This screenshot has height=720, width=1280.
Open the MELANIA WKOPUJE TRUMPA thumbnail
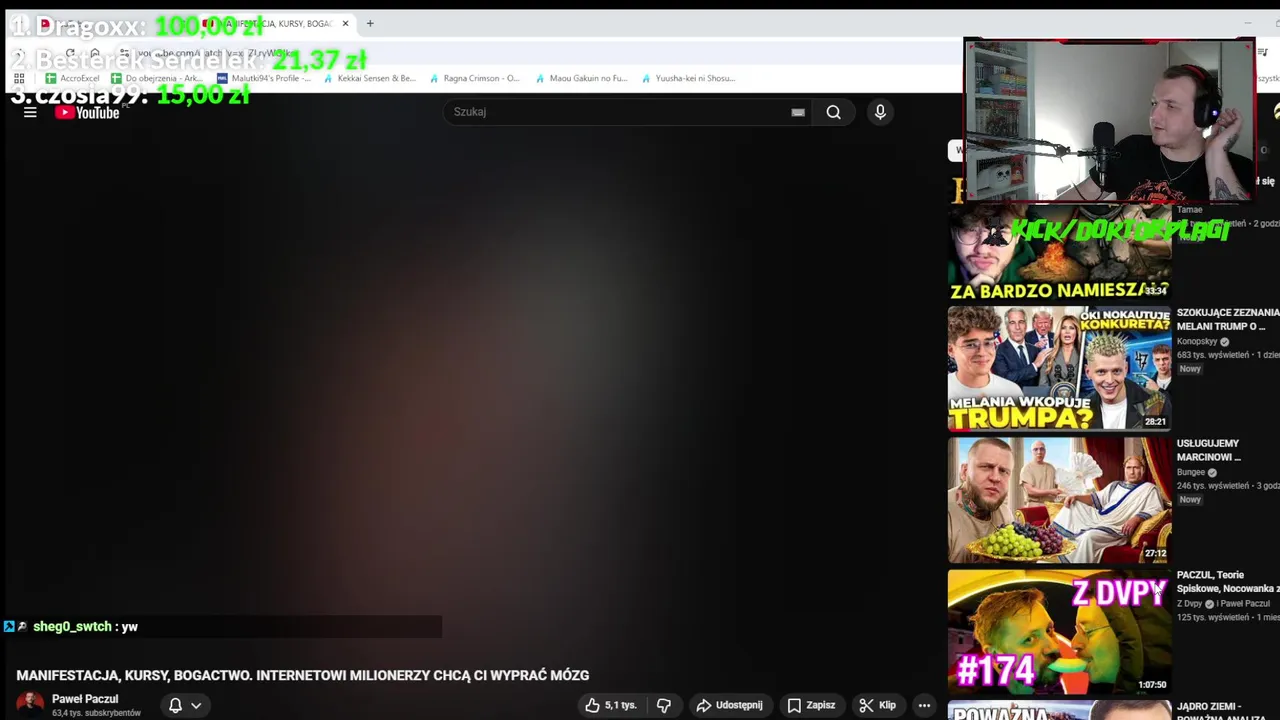(1059, 368)
